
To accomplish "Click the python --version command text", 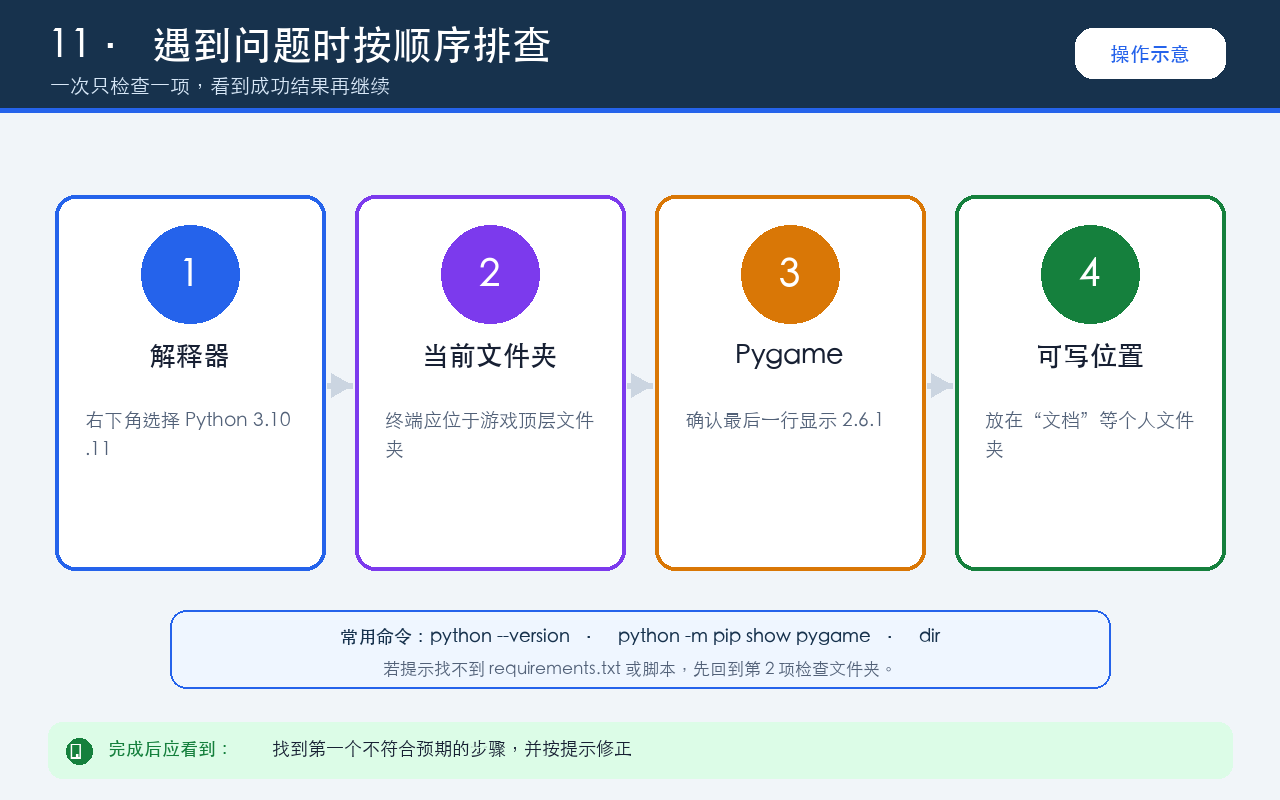I will [x=500, y=636].
